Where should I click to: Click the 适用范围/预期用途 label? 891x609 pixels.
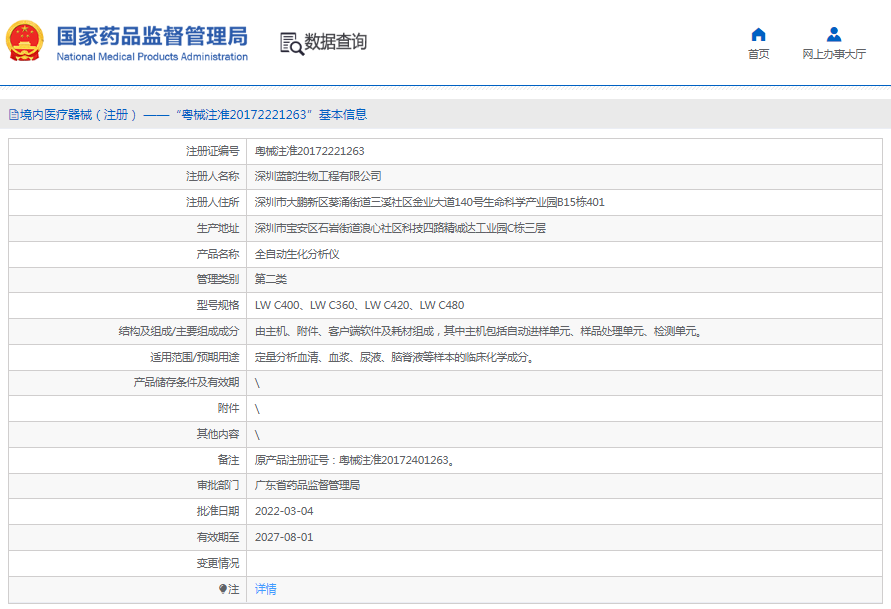tap(194, 357)
